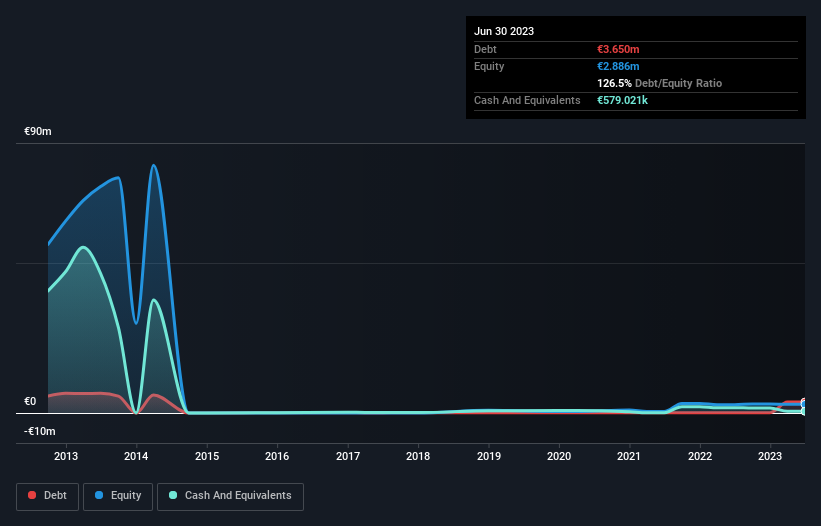Select the 2023 axis label
821x526 pixels.
click(770, 456)
